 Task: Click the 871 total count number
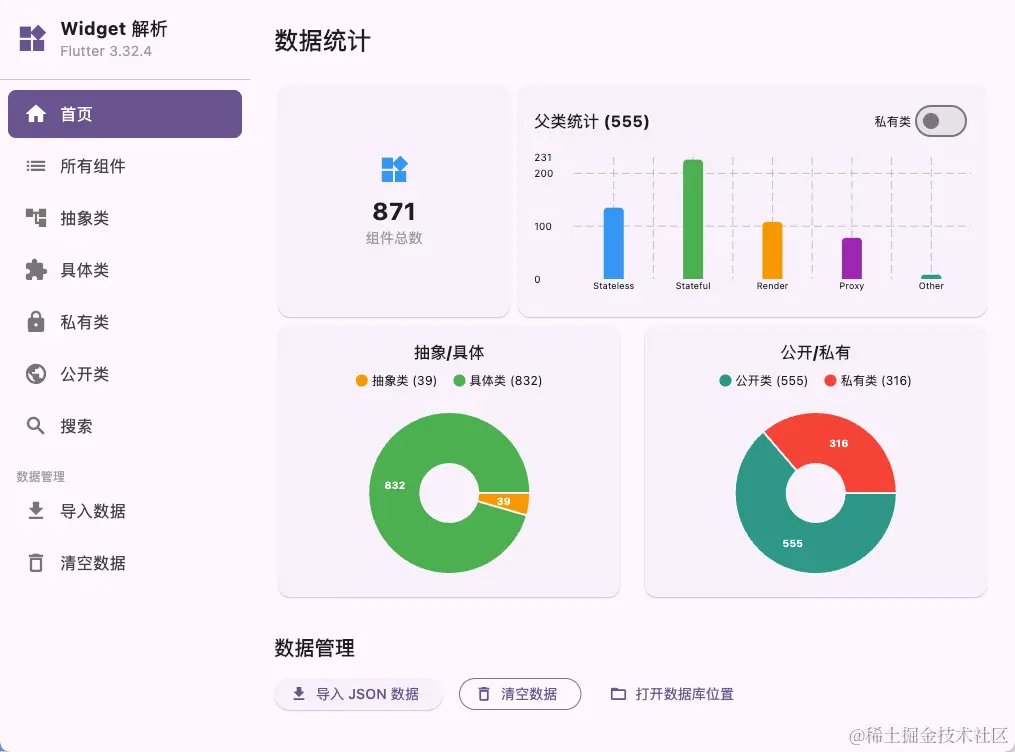(394, 212)
